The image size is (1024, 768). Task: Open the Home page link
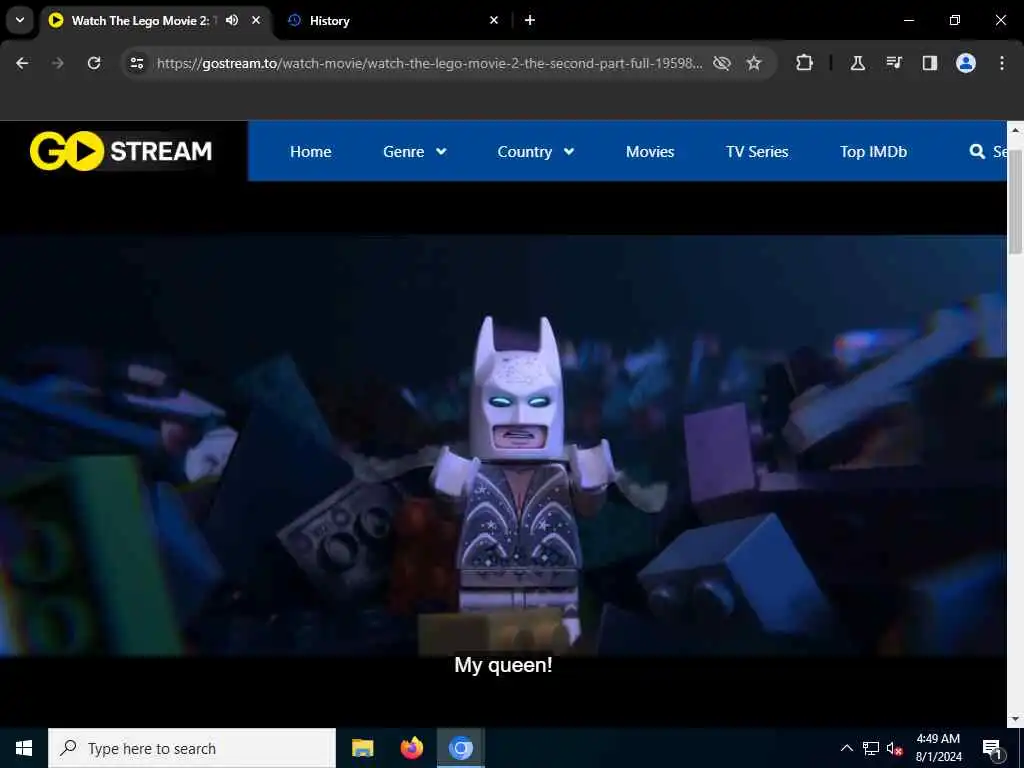[x=310, y=152]
